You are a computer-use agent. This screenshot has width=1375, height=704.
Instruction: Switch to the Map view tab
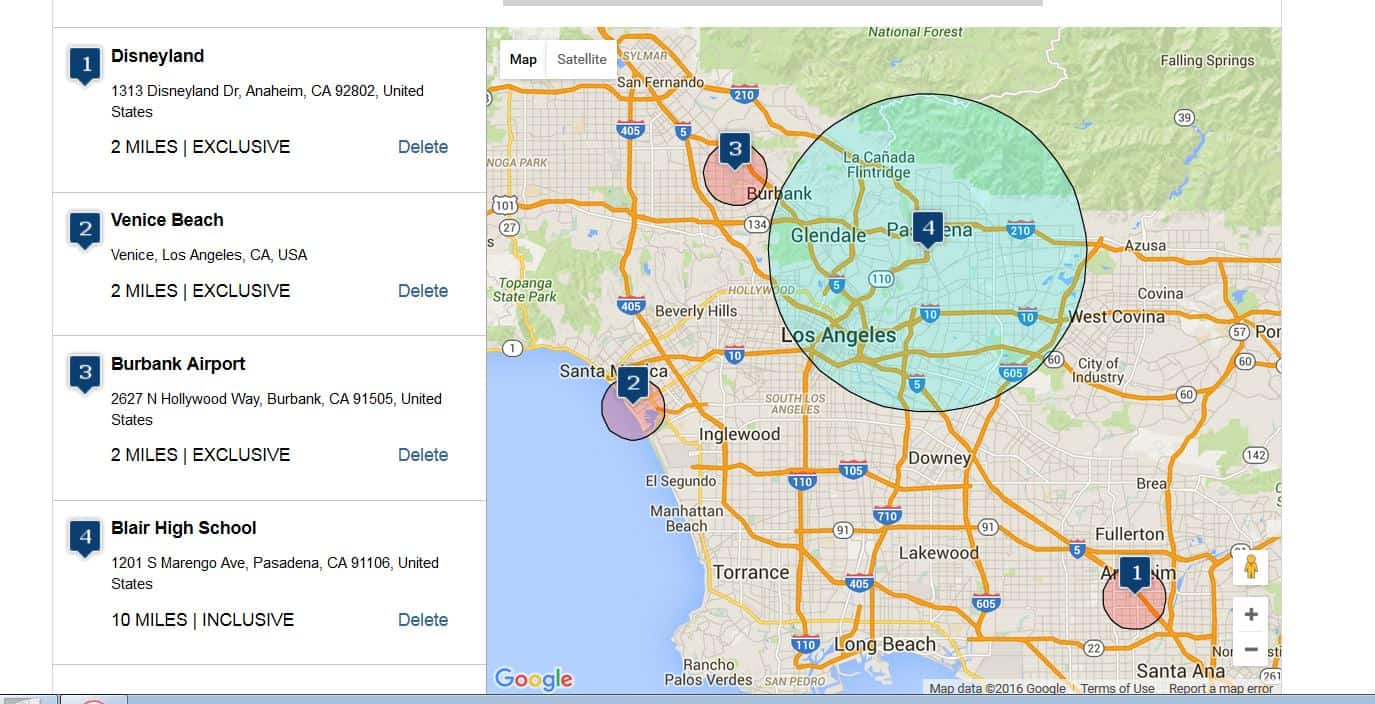pyautogui.click(x=523, y=59)
